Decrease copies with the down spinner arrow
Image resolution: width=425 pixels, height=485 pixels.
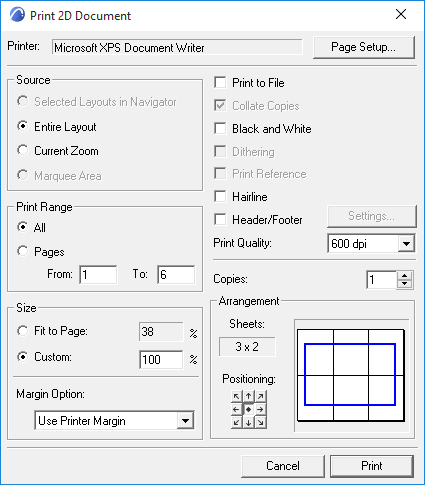(405, 284)
